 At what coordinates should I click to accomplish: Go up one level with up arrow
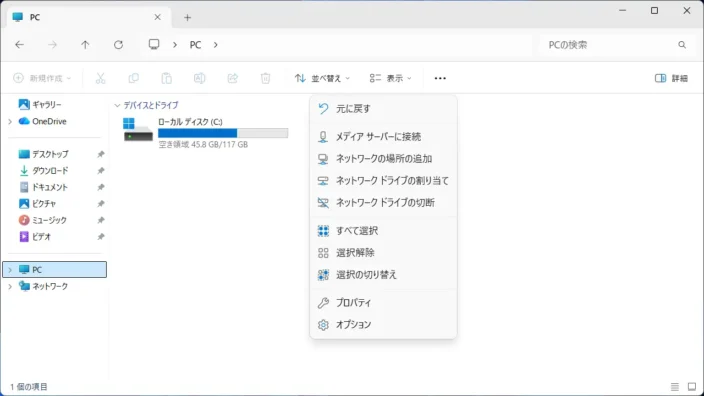point(85,44)
